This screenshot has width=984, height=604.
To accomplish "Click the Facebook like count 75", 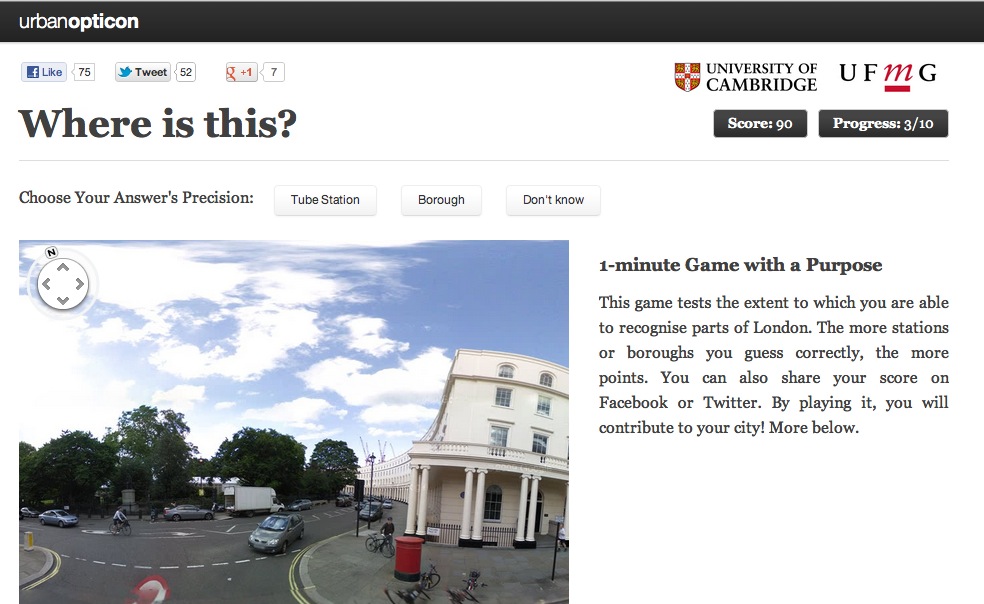I will (x=84, y=72).
